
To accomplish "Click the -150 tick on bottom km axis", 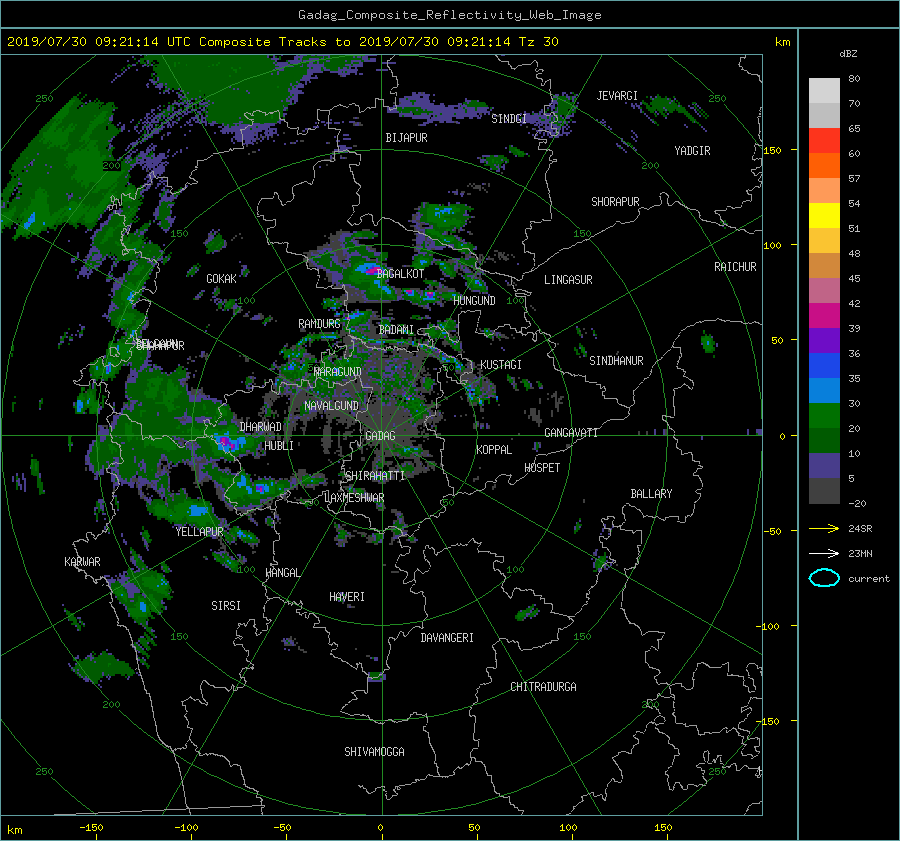I will 91,827.
